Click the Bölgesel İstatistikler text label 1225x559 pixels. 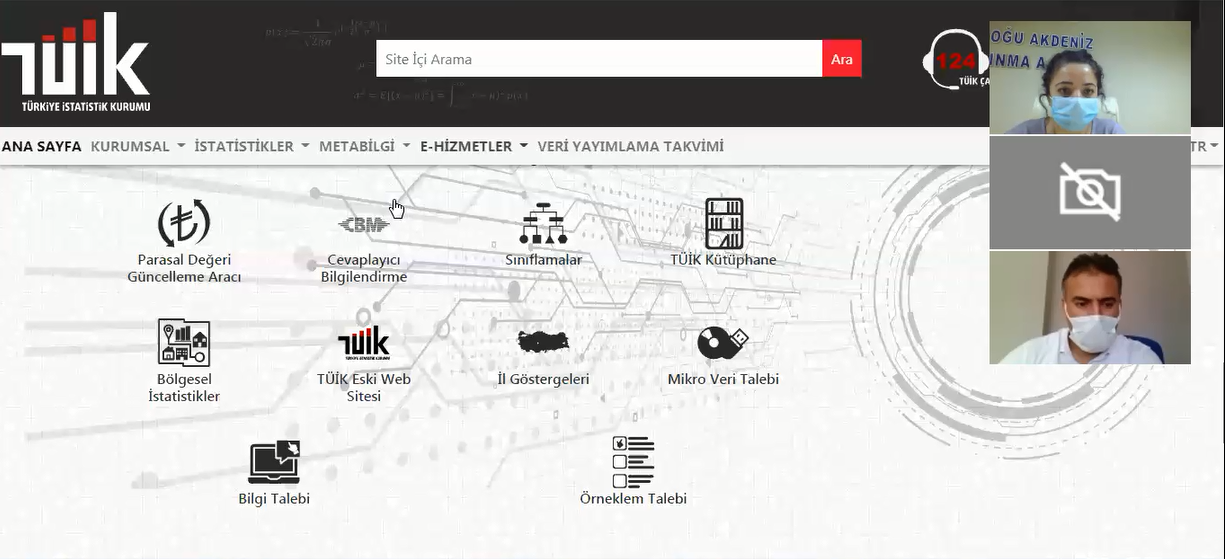pos(184,388)
